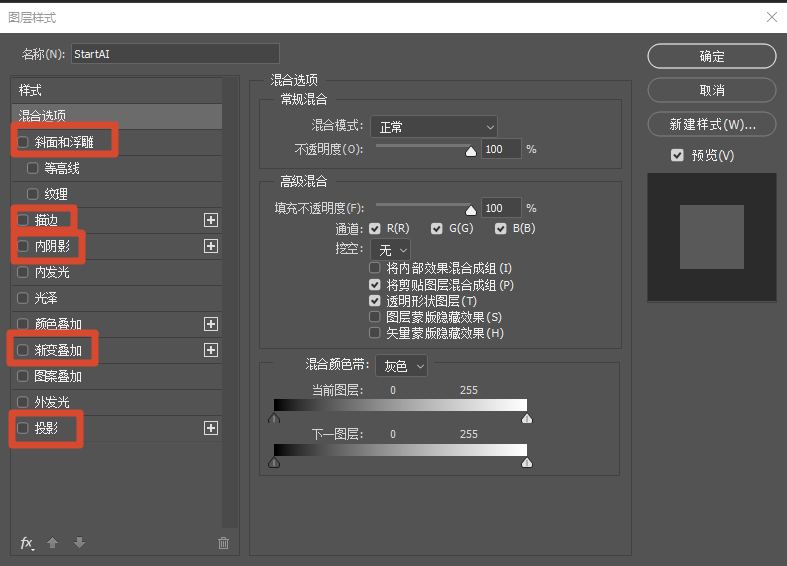Toggle the R(R) channel checkbox

[x=374, y=229]
